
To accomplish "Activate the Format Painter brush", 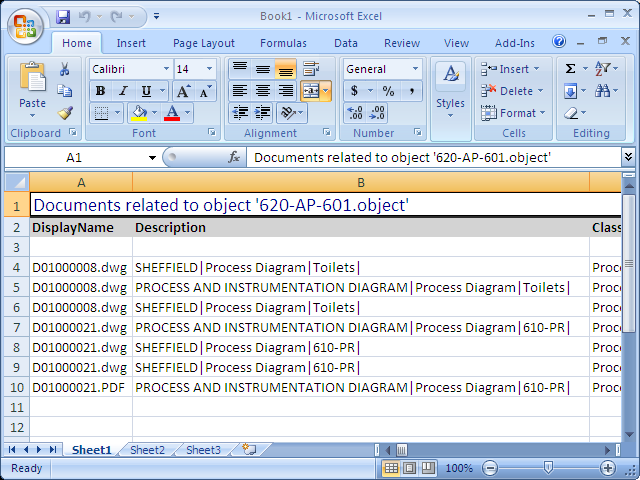I will [x=64, y=113].
